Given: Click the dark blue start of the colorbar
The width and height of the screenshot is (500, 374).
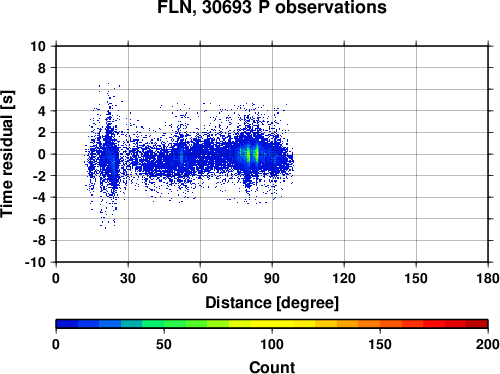Looking at the screenshot, I should point(67,324).
